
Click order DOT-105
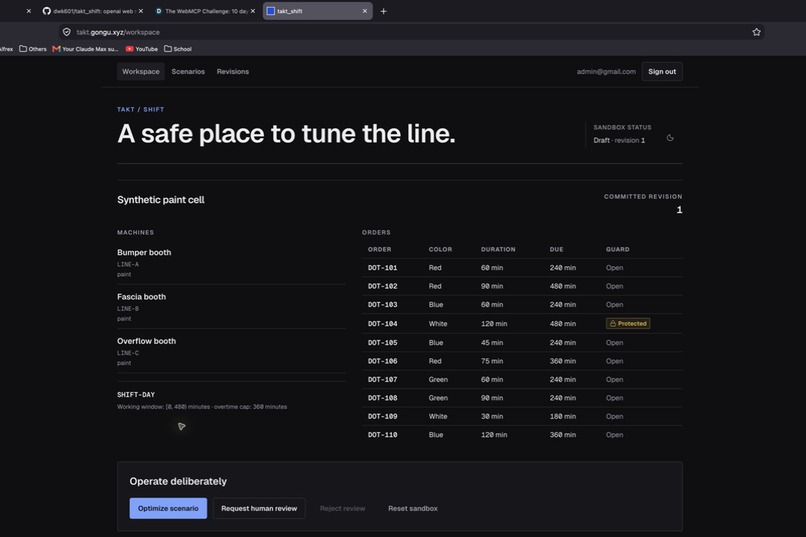pyautogui.click(x=382, y=343)
